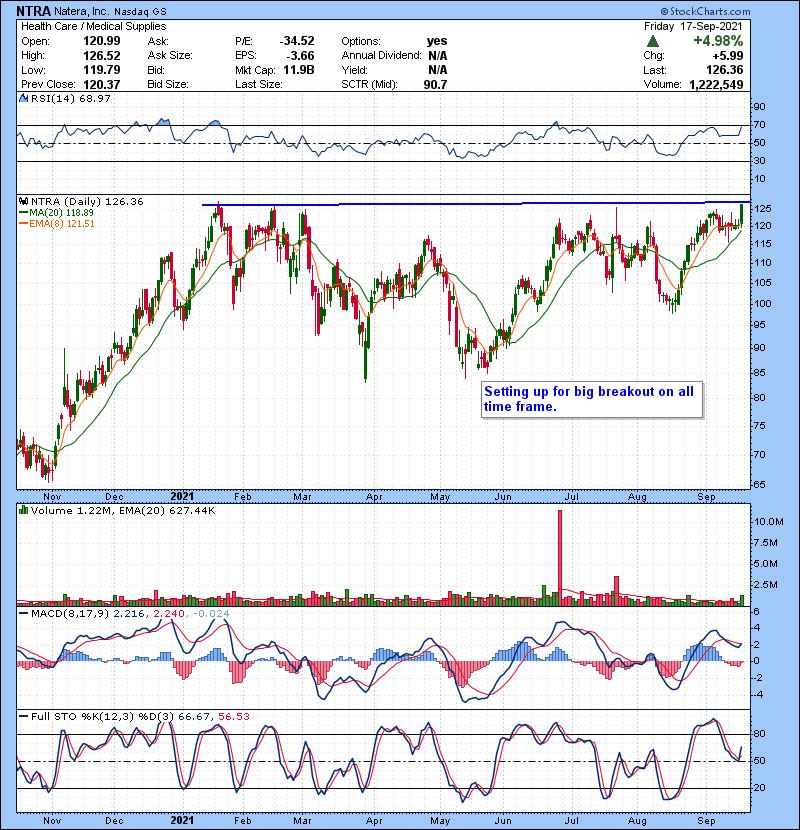This screenshot has width=800, height=830.
Task: Click the Chg value +5.99
Action: click(x=727, y=56)
